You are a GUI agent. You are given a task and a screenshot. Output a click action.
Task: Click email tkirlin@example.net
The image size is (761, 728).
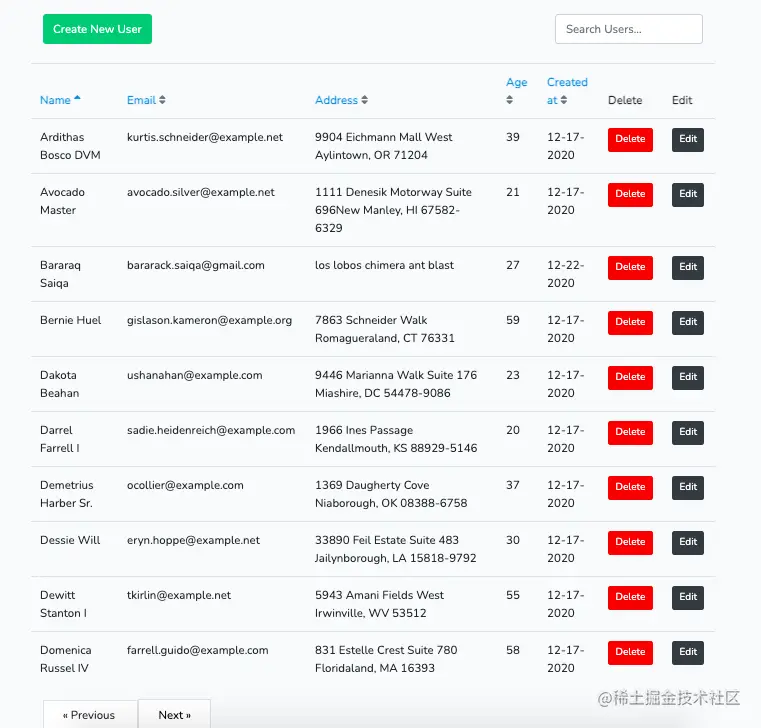point(179,595)
